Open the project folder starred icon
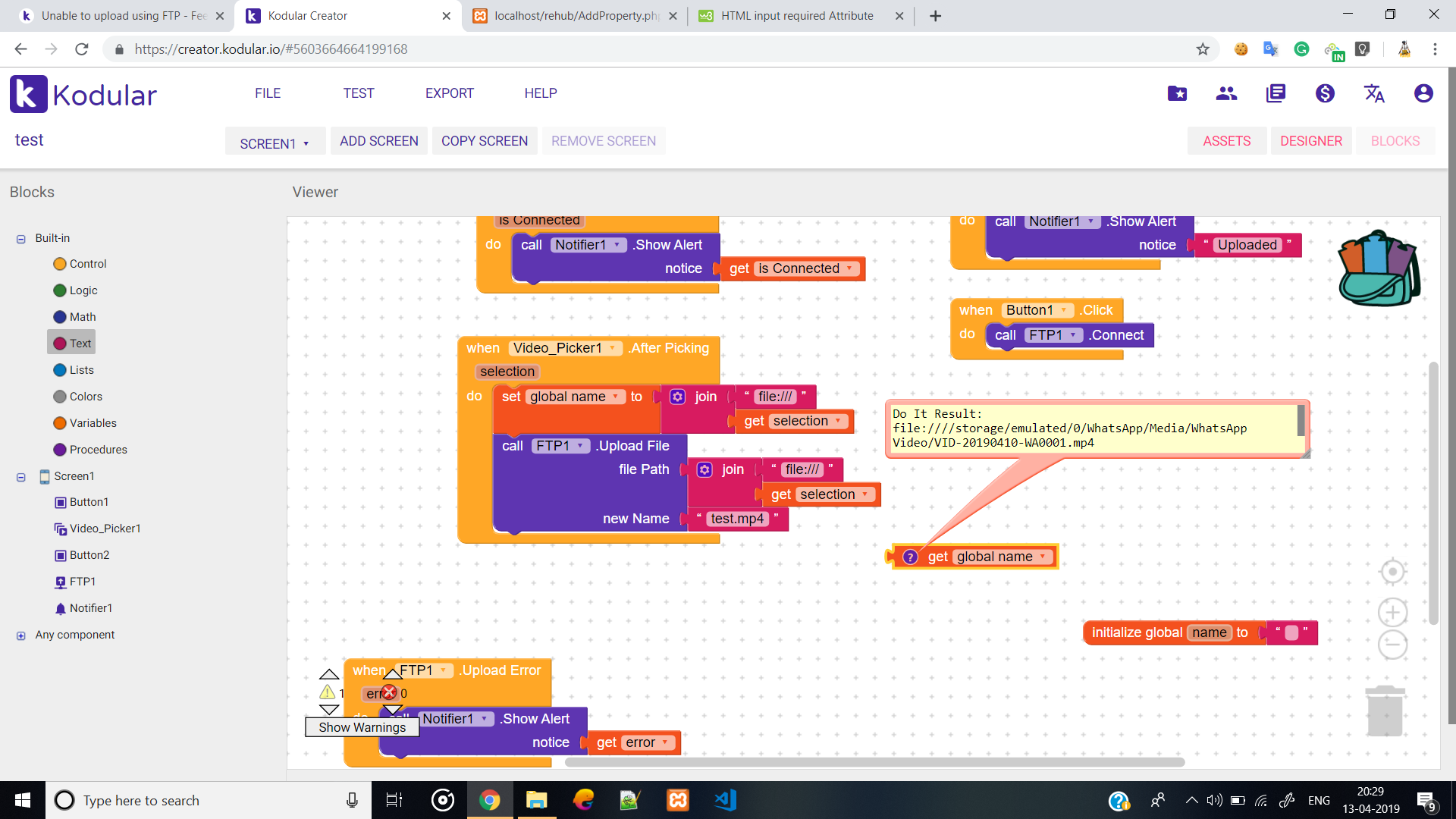The image size is (1456, 819). (1177, 93)
